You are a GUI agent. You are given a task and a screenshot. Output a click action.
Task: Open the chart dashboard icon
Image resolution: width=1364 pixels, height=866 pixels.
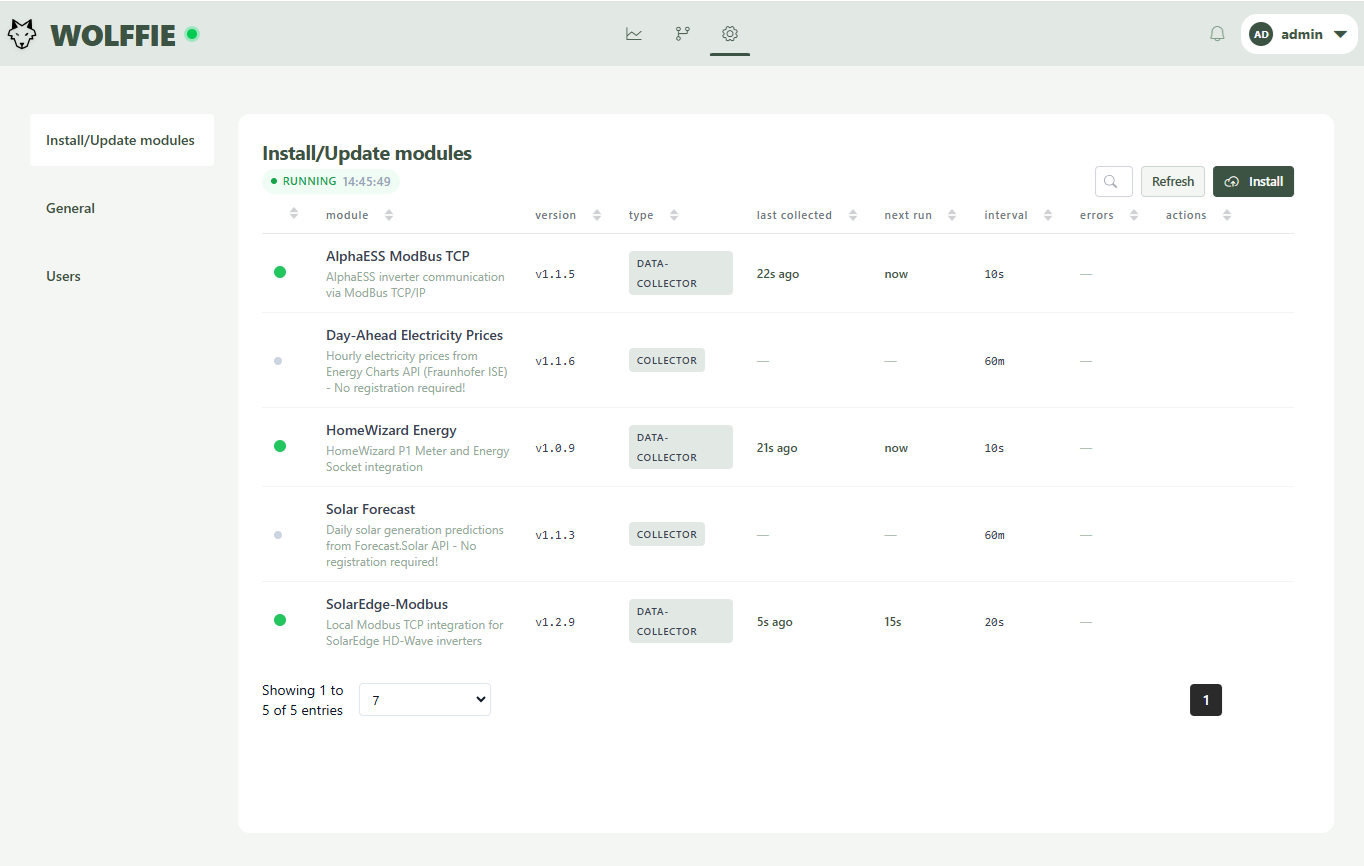point(634,34)
